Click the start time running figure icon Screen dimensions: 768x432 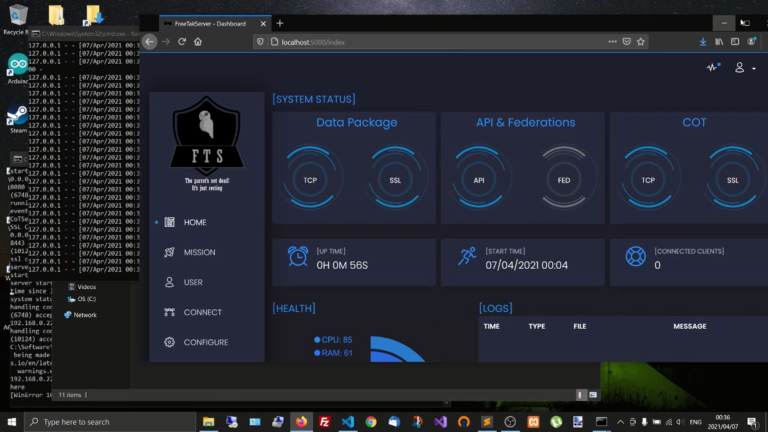click(x=467, y=256)
